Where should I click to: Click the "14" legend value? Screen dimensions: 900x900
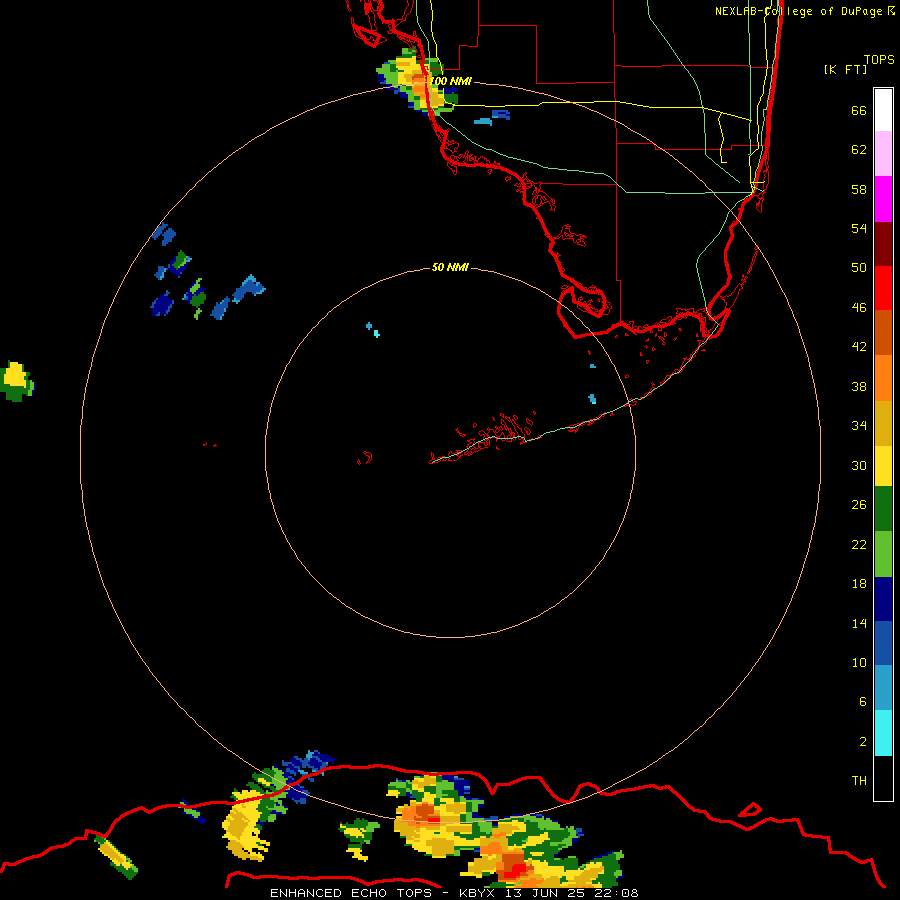[x=859, y=623]
